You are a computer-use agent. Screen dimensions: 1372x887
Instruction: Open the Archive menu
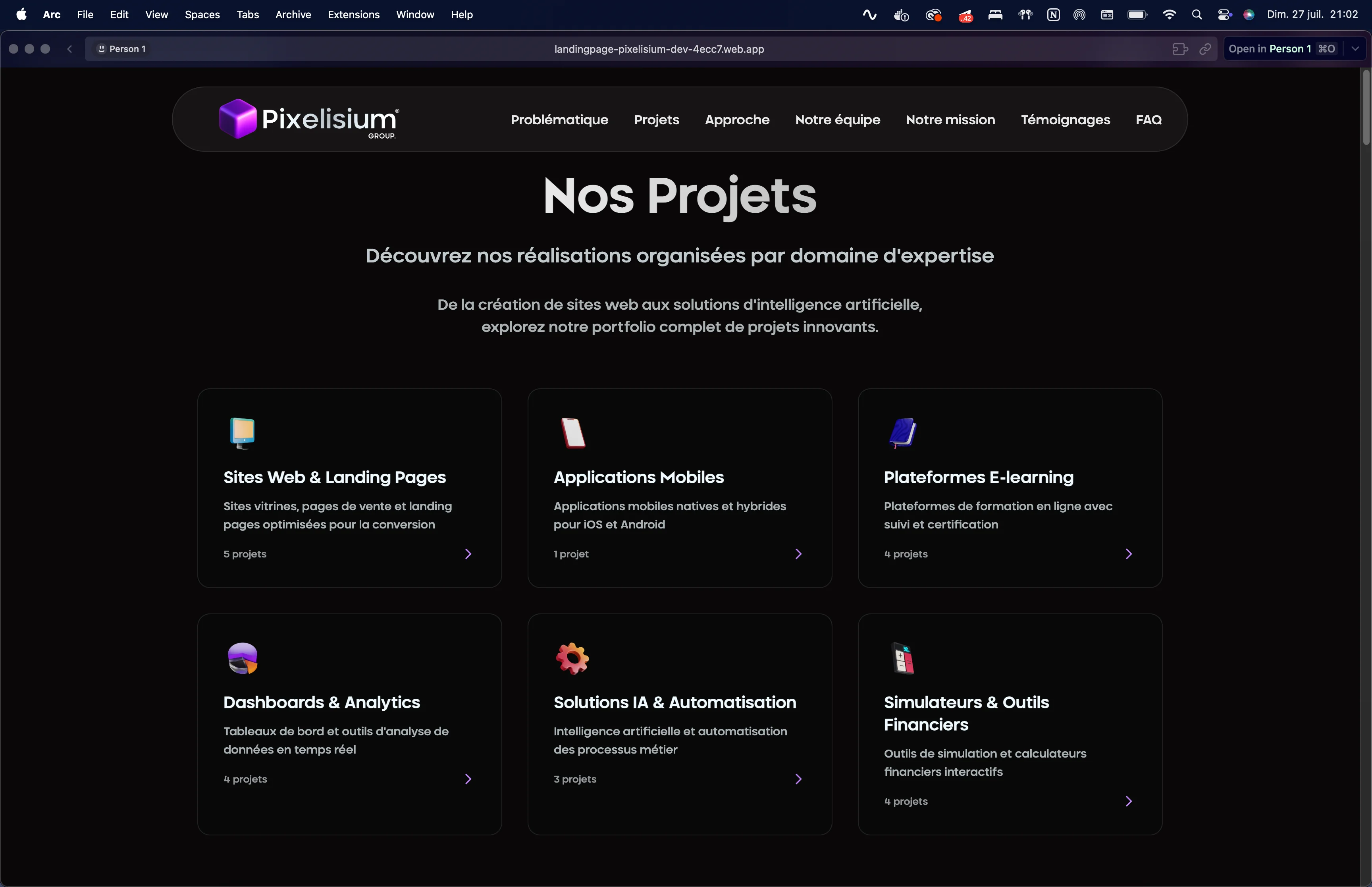[x=293, y=14]
